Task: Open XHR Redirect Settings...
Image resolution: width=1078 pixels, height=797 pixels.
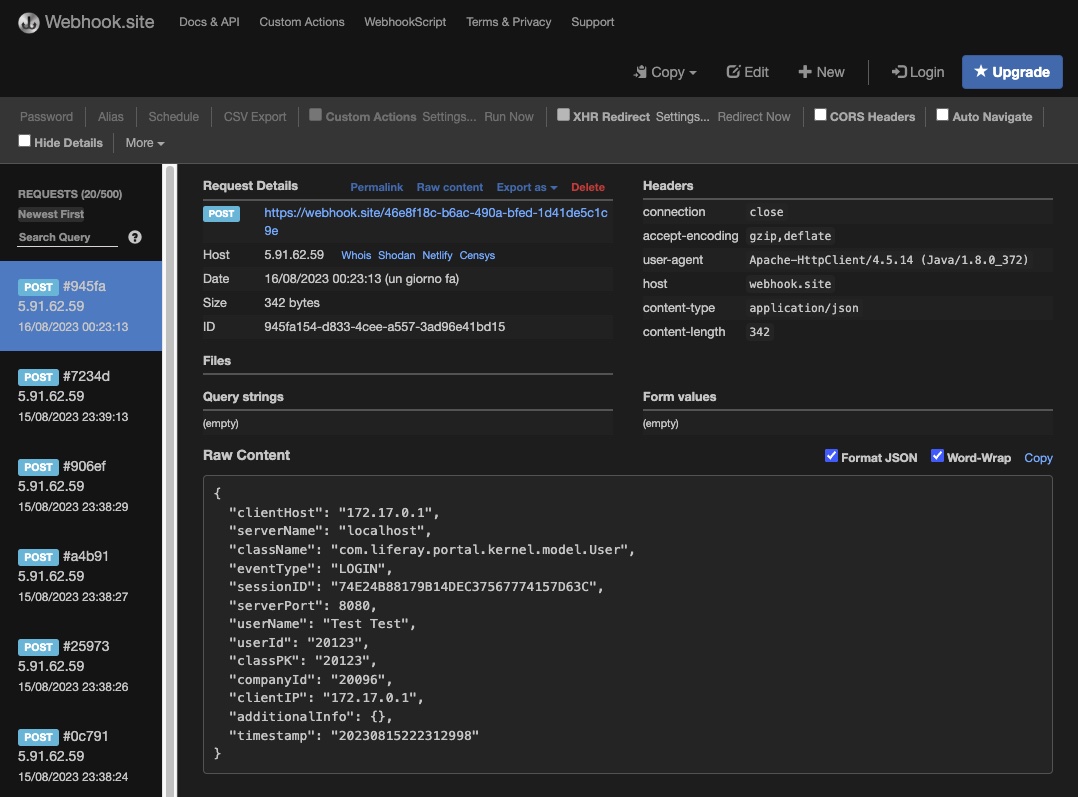Action: [x=682, y=117]
